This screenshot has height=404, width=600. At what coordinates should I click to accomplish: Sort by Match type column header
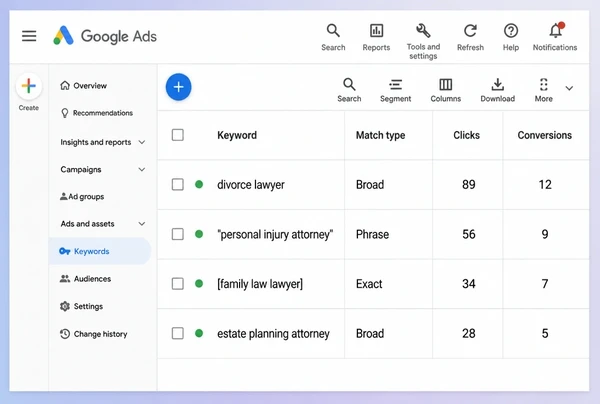pos(380,135)
